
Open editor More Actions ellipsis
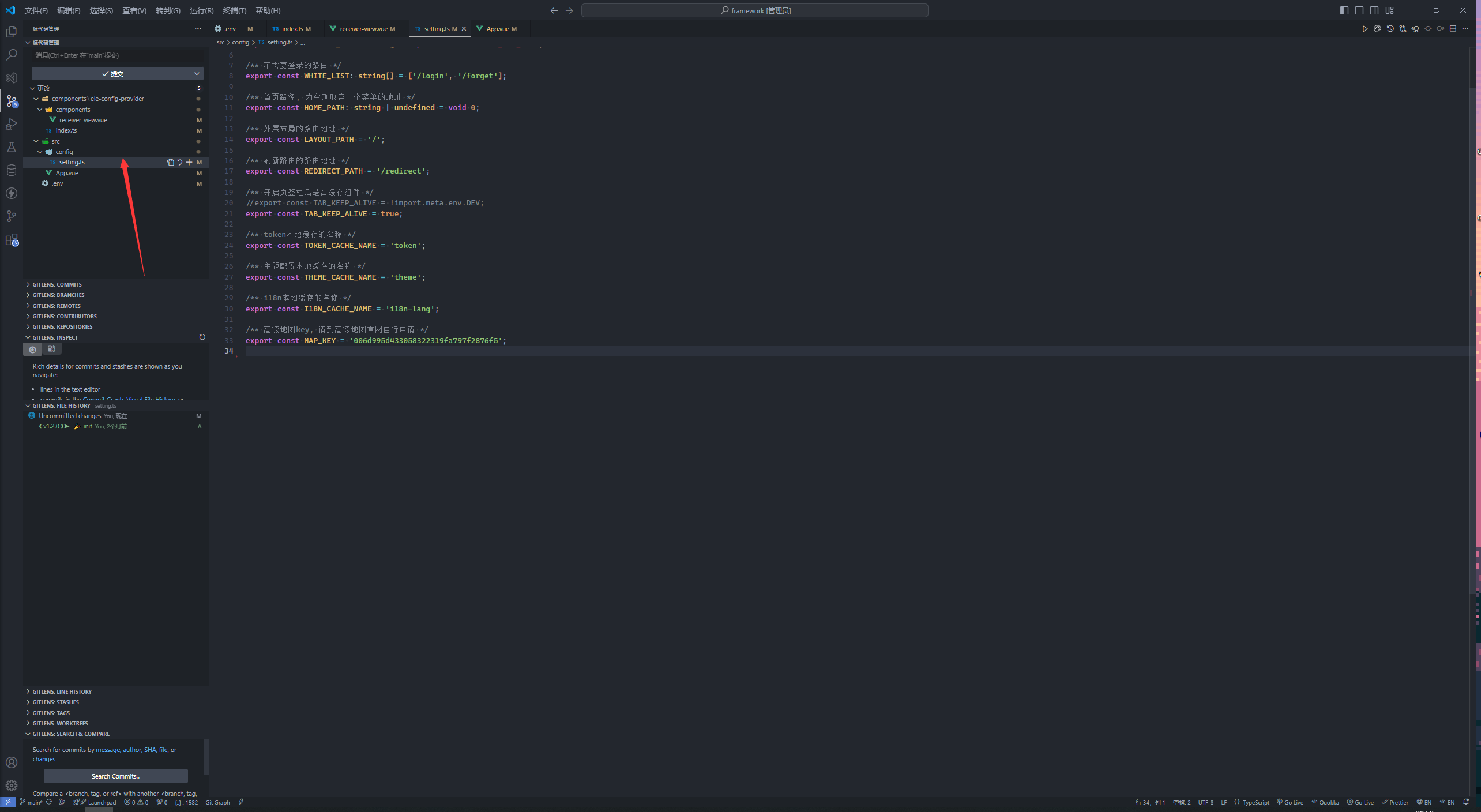tap(1465, 29)
